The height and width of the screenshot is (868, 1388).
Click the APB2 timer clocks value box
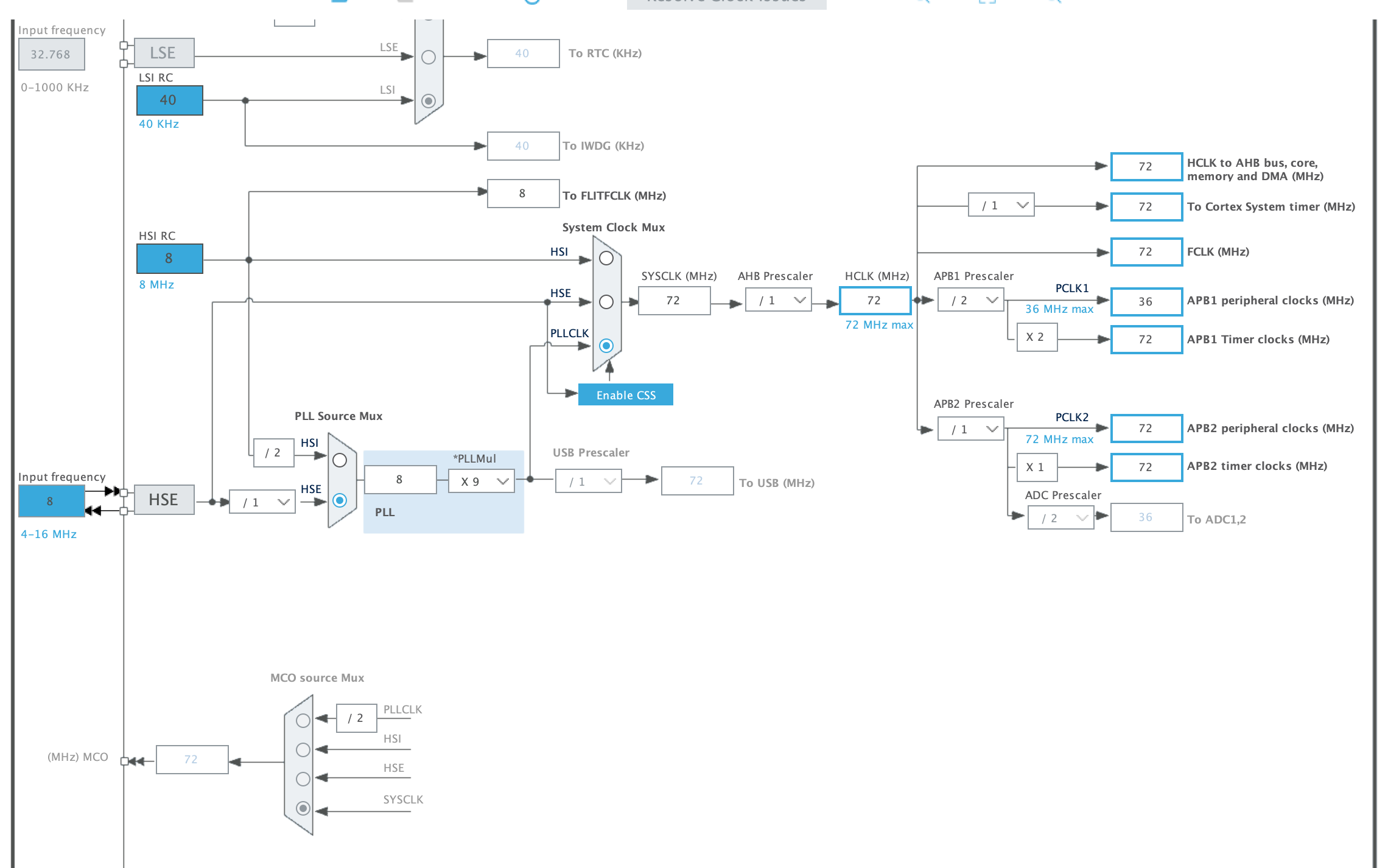point(1147,467)
